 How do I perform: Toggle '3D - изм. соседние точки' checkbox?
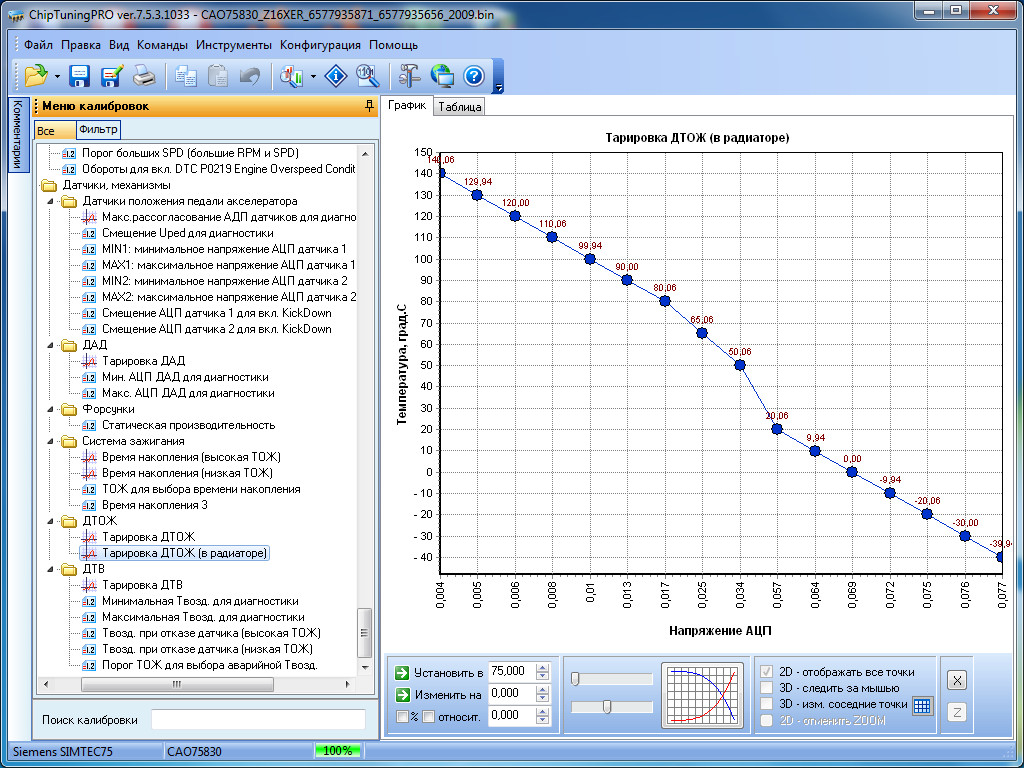pos(767,704)
